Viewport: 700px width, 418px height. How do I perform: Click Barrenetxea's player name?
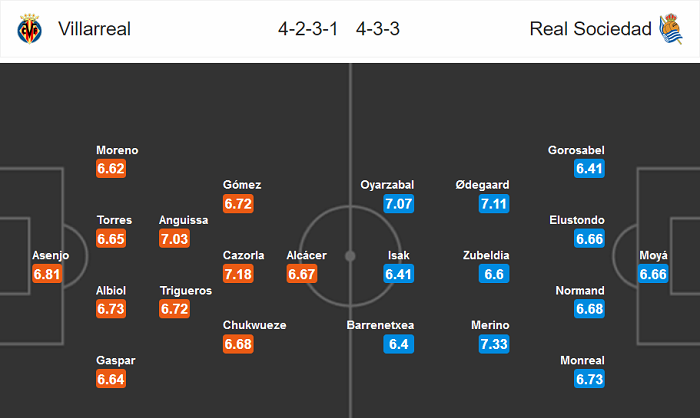pos(380,325)
